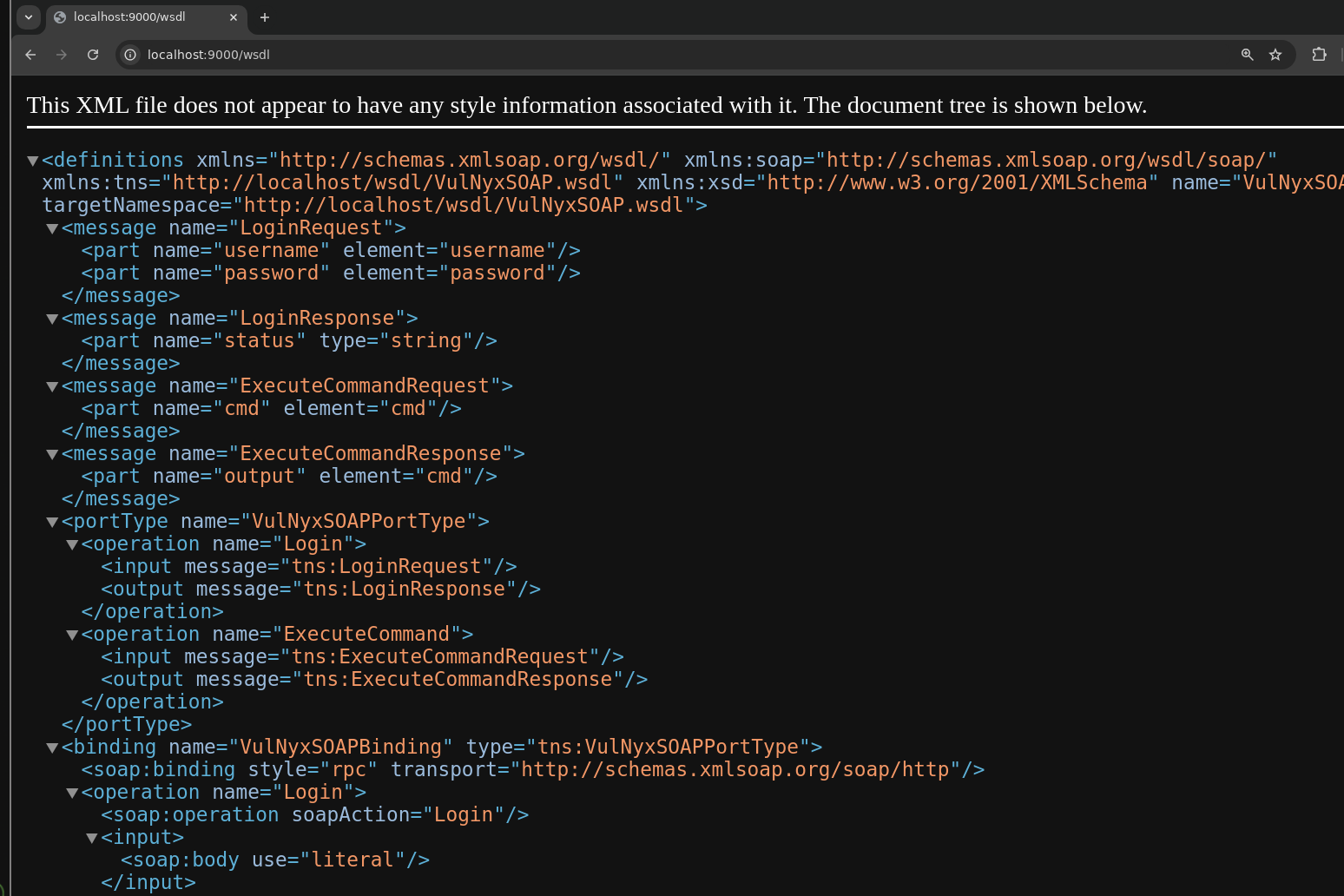Click the zoom magnifier icon in address bar
Viewport: 1344px width, 896px height.
point(1247,55)
